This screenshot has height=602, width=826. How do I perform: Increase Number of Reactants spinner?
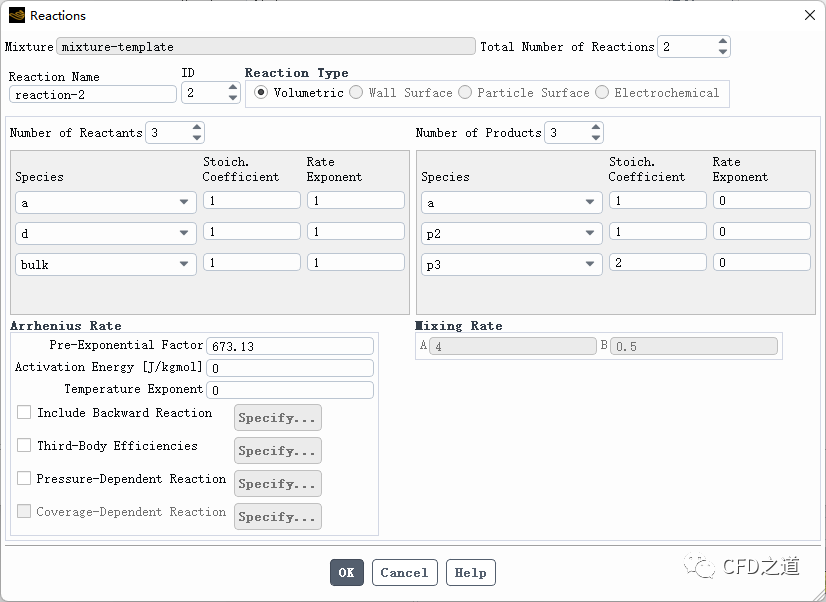click(197, 128)
